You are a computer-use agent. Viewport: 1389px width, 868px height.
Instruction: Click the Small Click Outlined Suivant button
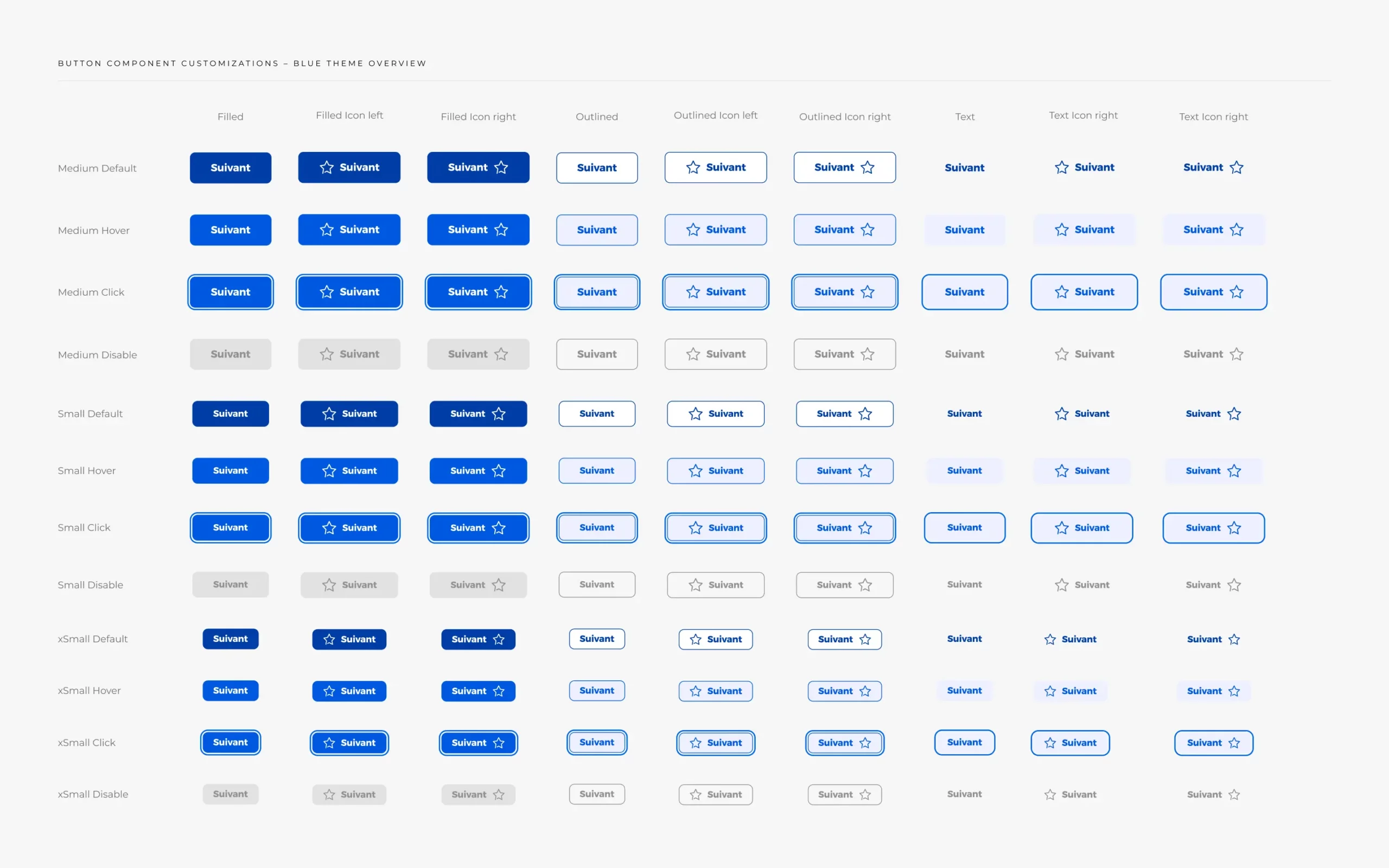point(597,527)
